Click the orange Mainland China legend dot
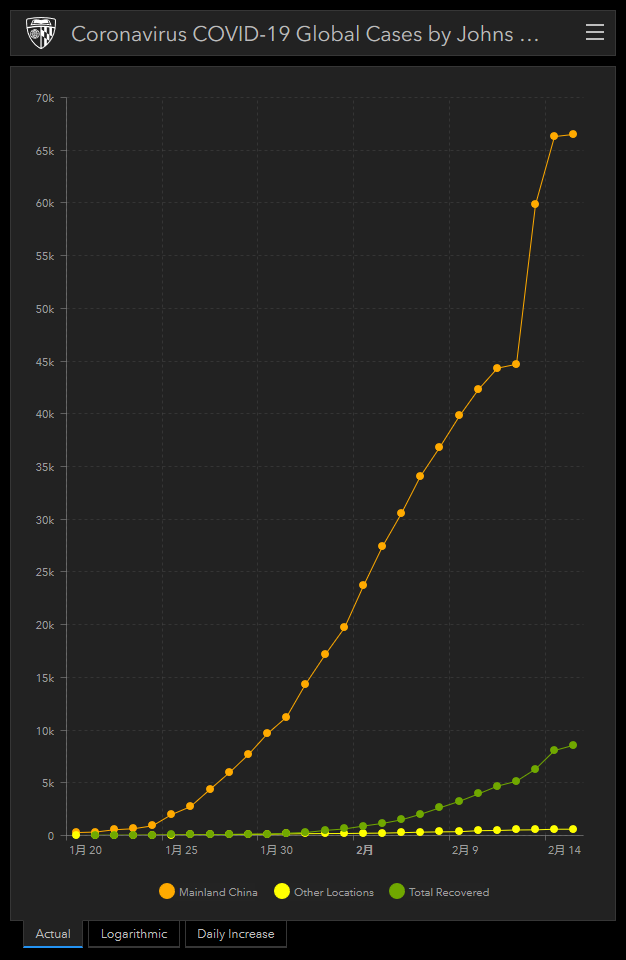626x960 pixels. [167, 891]
